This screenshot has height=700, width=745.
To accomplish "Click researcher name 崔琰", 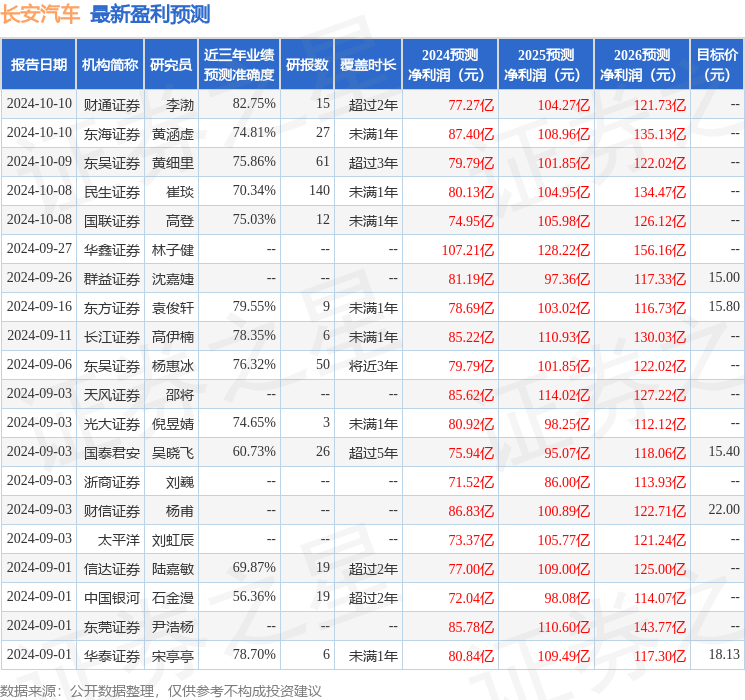I will (x=180, y=192).
